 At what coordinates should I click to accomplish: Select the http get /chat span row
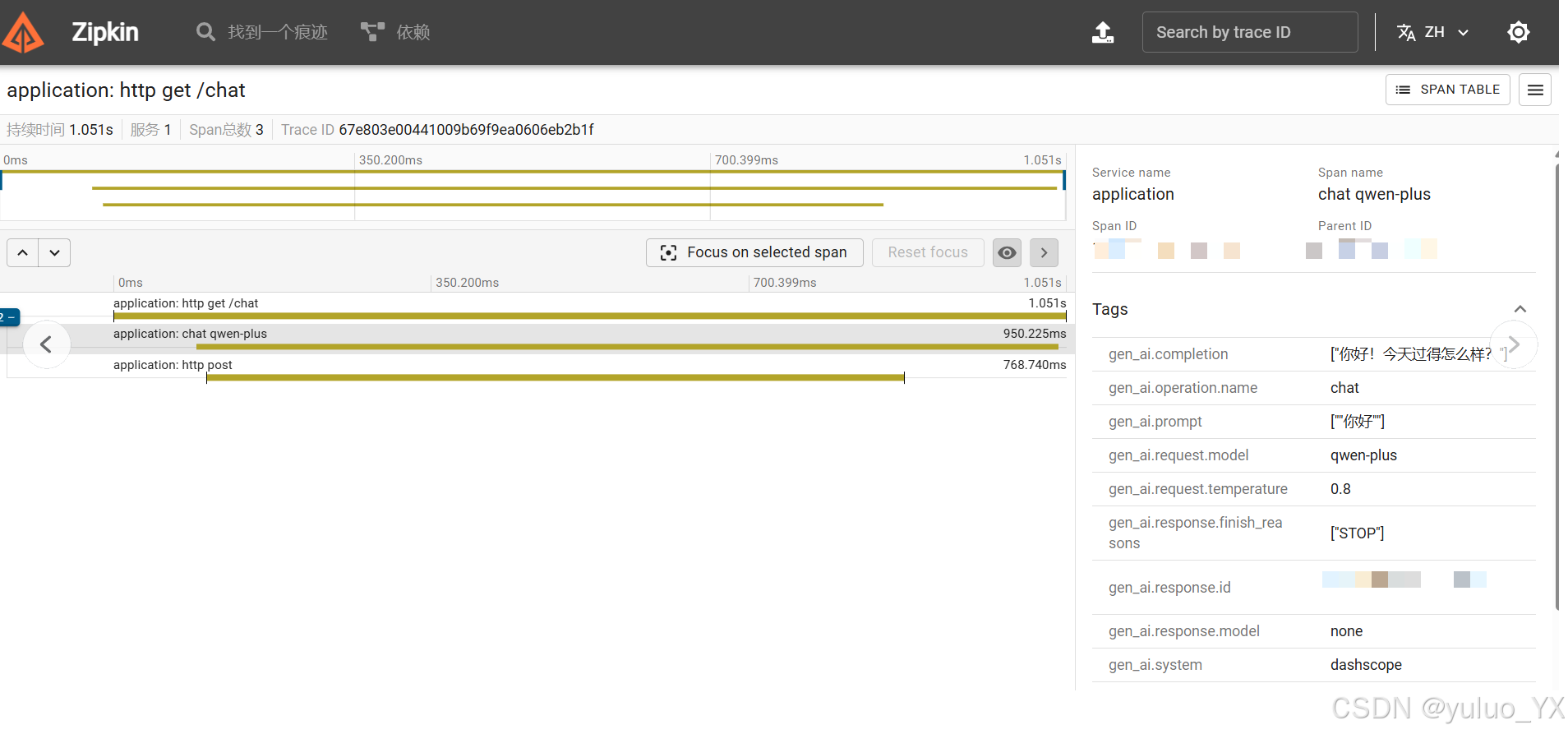tap(589, 307)
